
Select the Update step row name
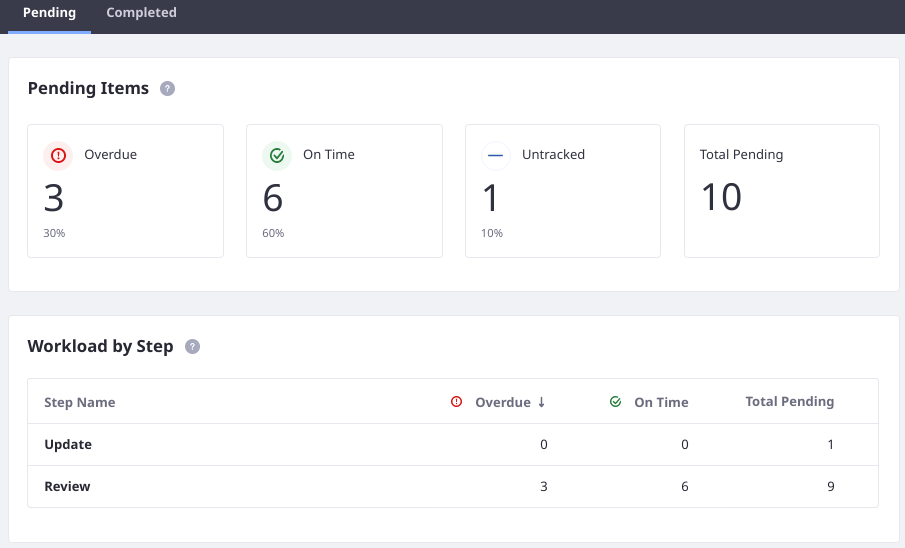(68, 445)
